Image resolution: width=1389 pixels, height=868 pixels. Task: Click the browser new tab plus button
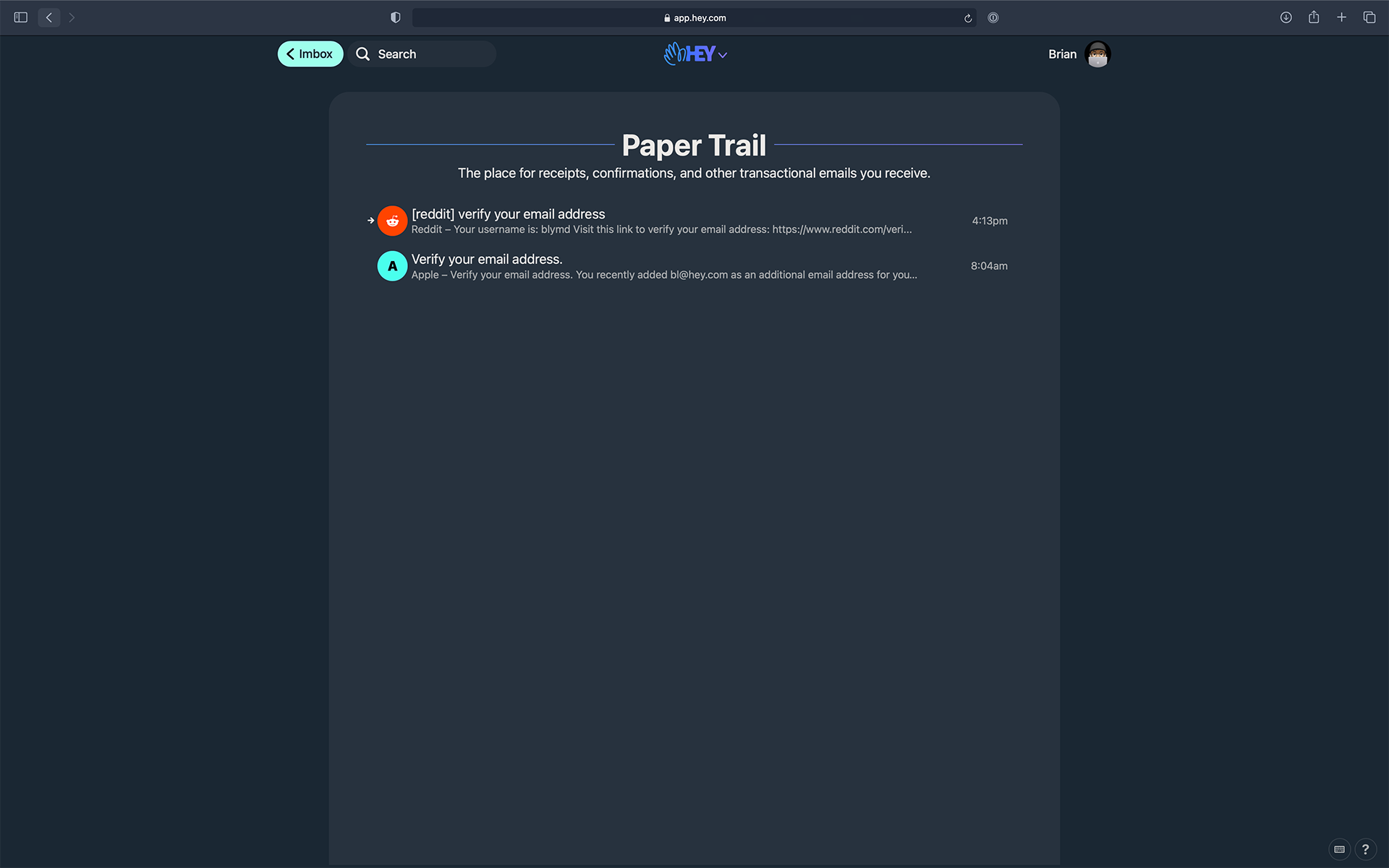point(1340,17)
